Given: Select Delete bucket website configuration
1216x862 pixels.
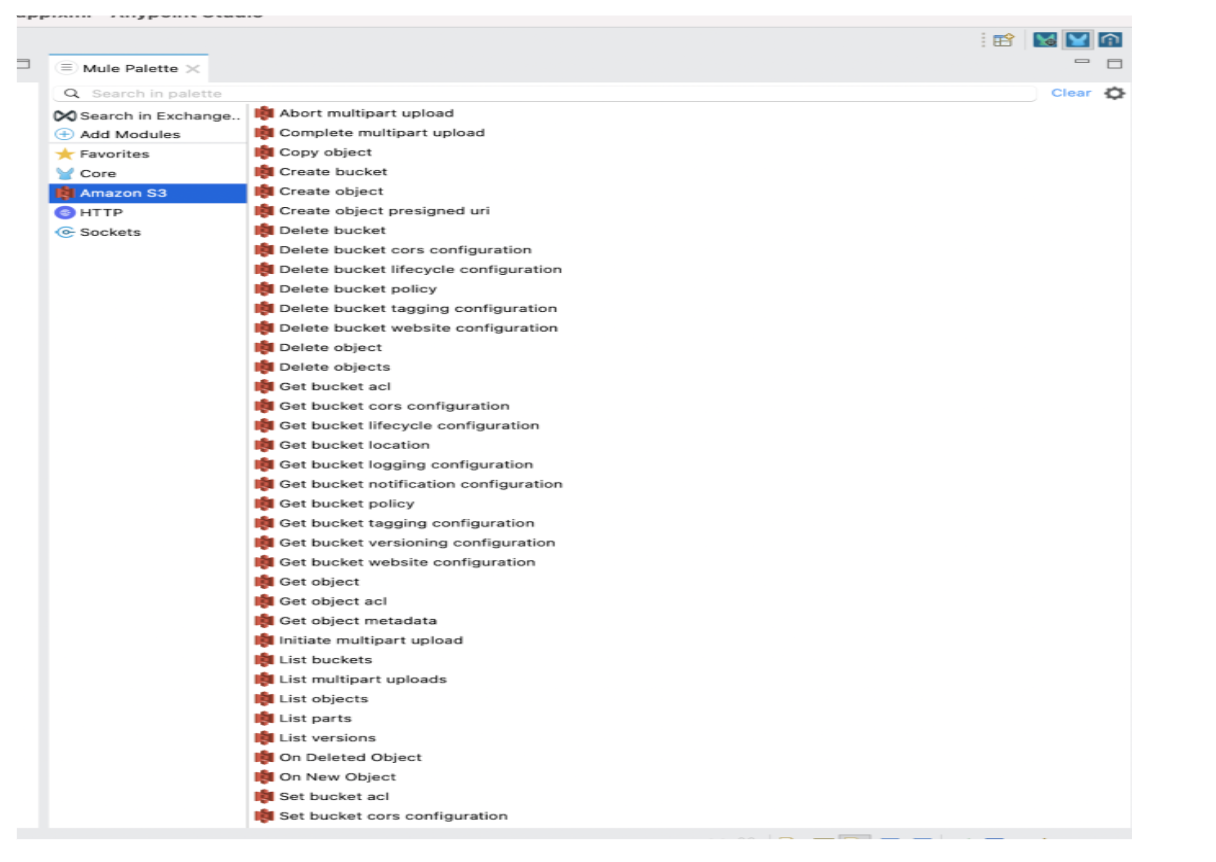Looking at the screenshot, I should [x=418, y=328].
